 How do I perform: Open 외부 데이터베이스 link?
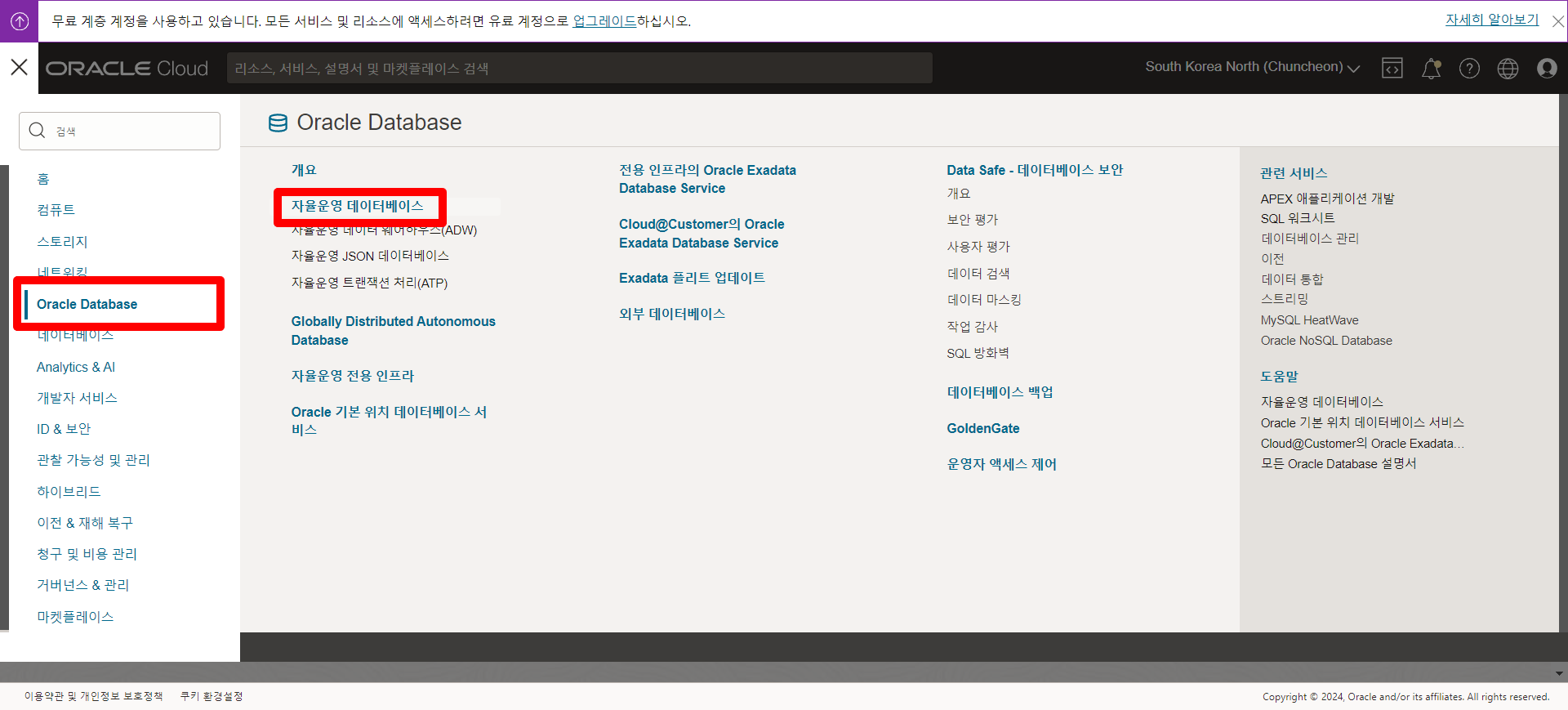[x=672, y=314]
